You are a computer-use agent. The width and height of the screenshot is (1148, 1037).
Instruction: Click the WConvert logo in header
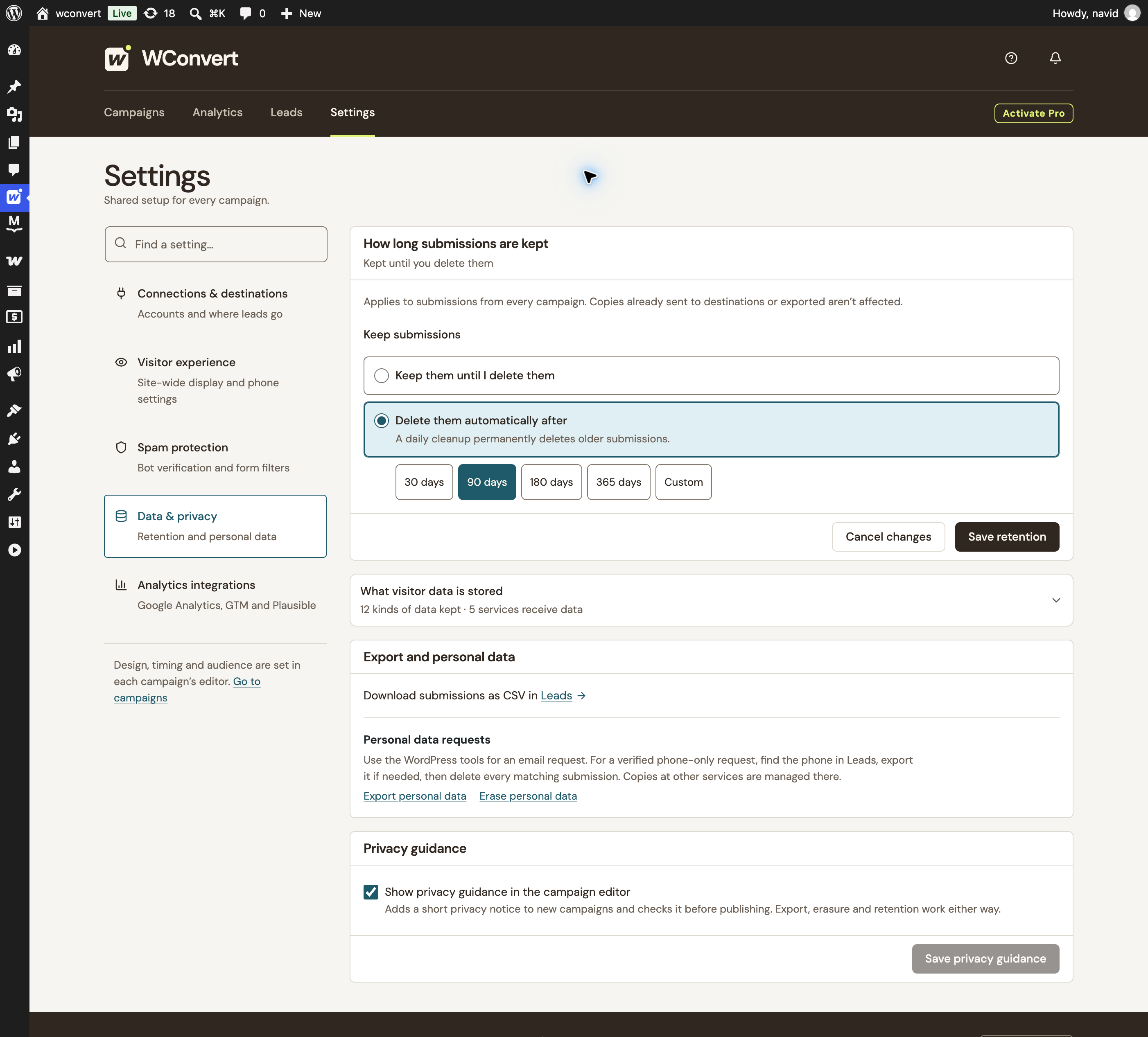click(x=172, y=58)
